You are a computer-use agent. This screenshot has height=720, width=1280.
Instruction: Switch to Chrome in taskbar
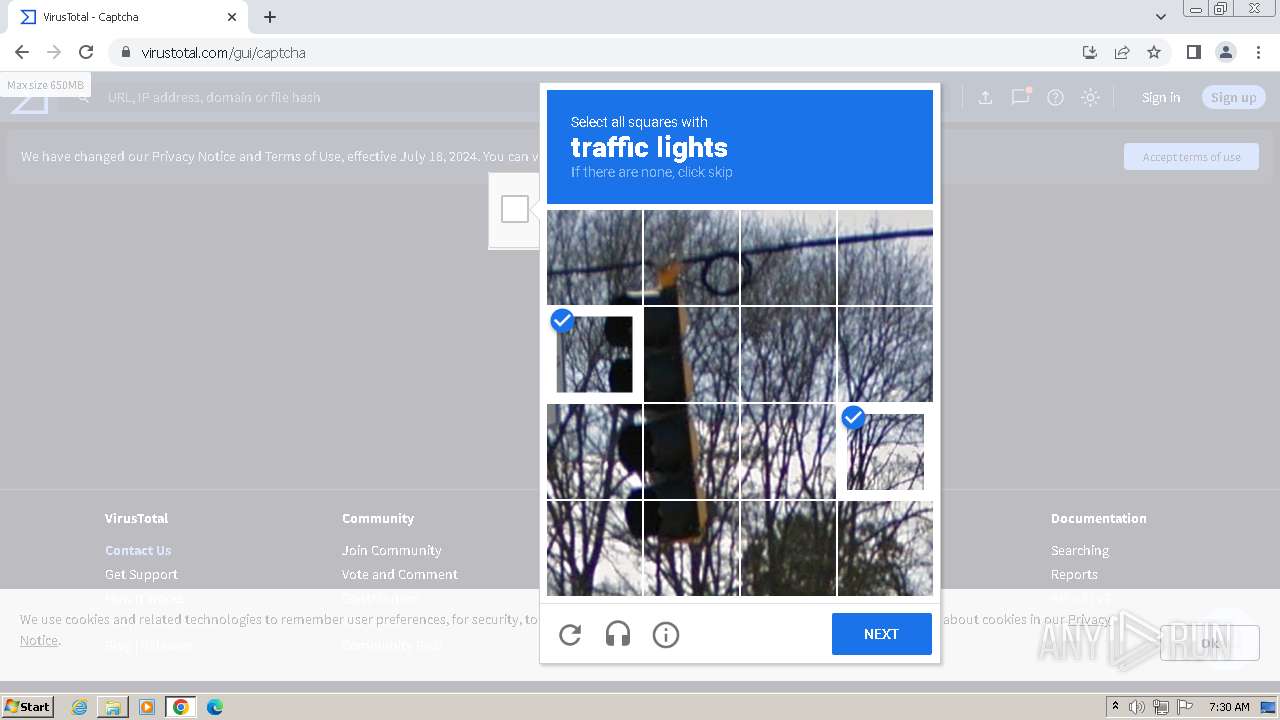tap(180, 707)
